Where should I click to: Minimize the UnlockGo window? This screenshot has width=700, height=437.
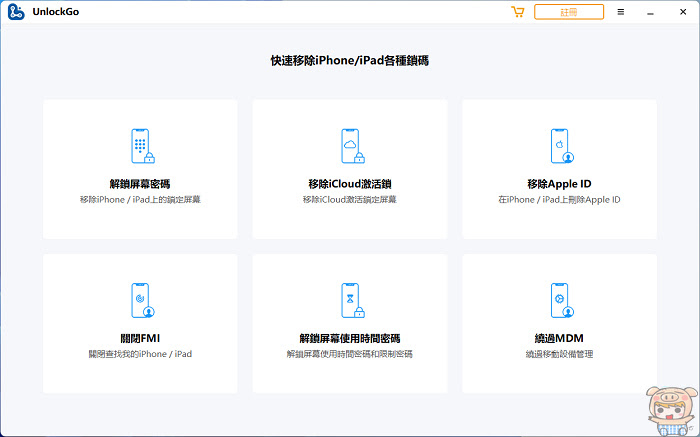pyautogui.click(x=650, y=14)
